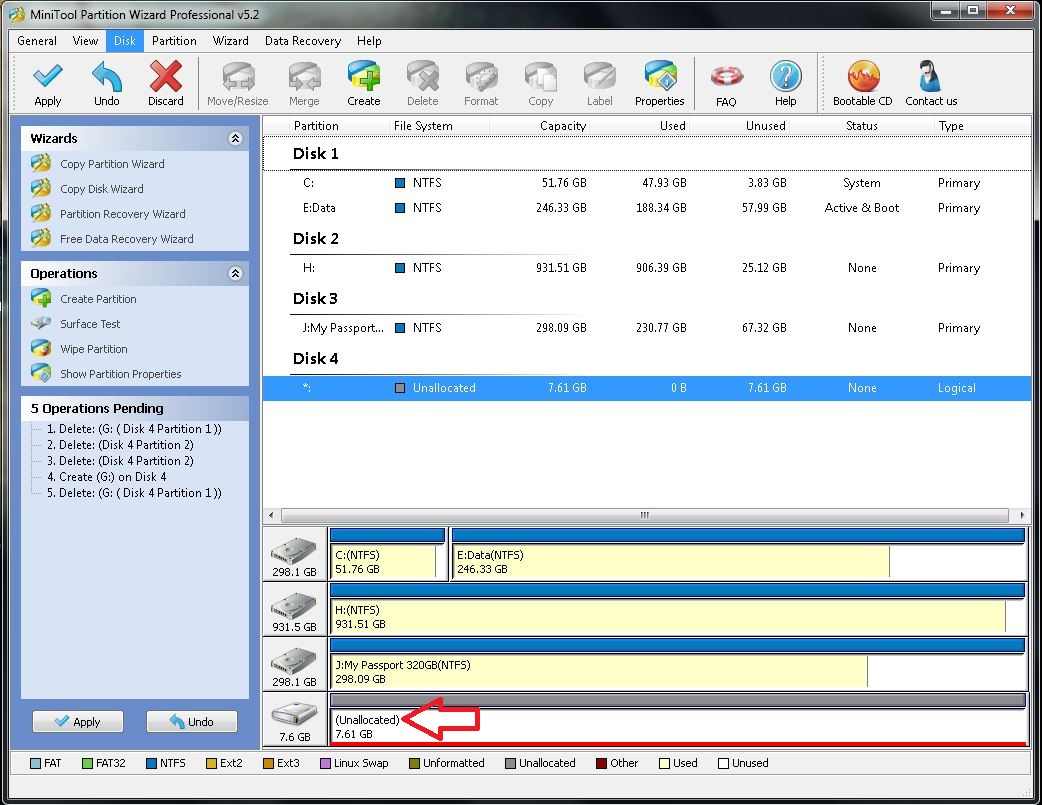1042x805 pixels.
Task: Click the Status column header
Action: (862, 126)
